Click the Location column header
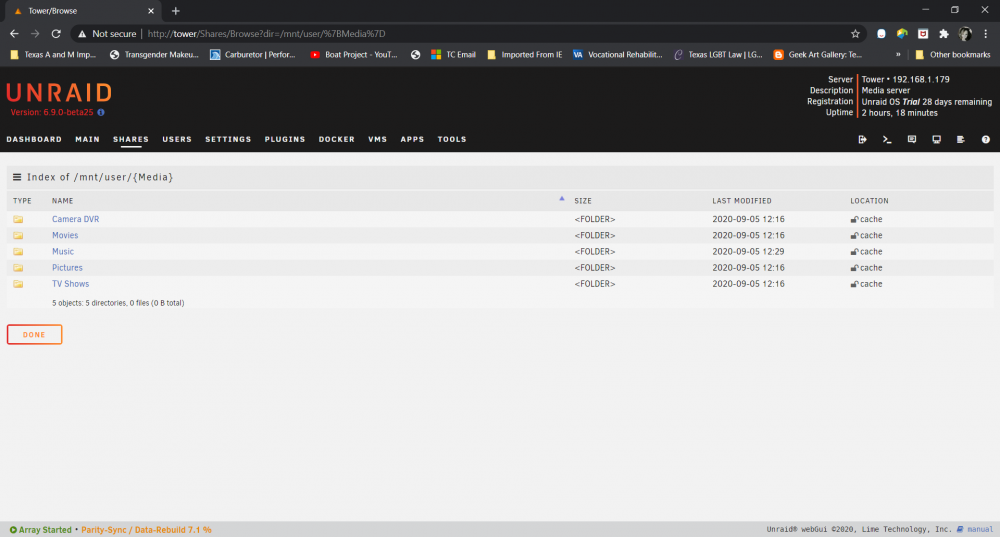1000x537 pixels. tap(869, 201)
